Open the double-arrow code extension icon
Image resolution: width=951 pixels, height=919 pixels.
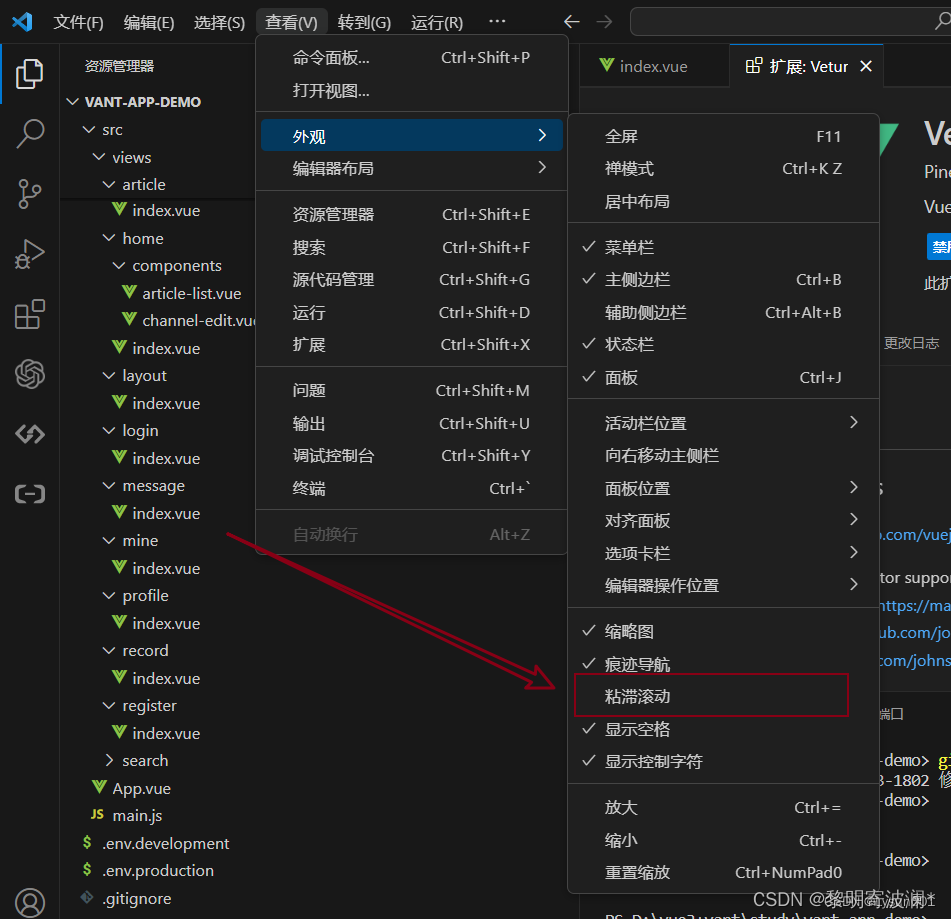click(29, 434)
